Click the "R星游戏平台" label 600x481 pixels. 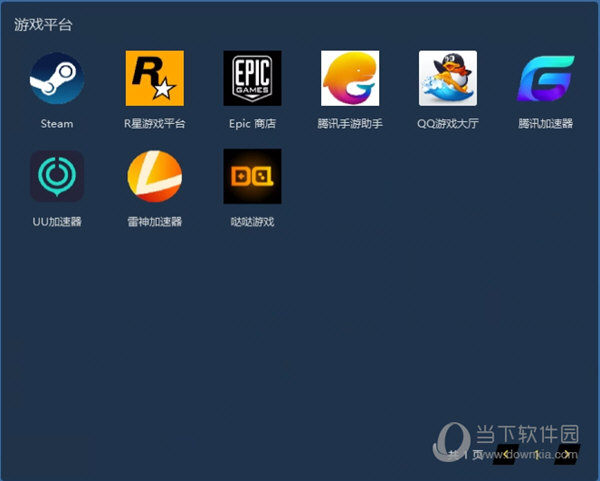tap(155, 124)
